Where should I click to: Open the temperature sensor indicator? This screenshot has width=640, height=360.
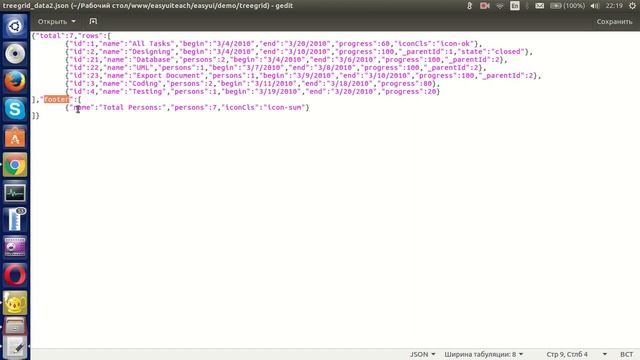click(469, 6)
